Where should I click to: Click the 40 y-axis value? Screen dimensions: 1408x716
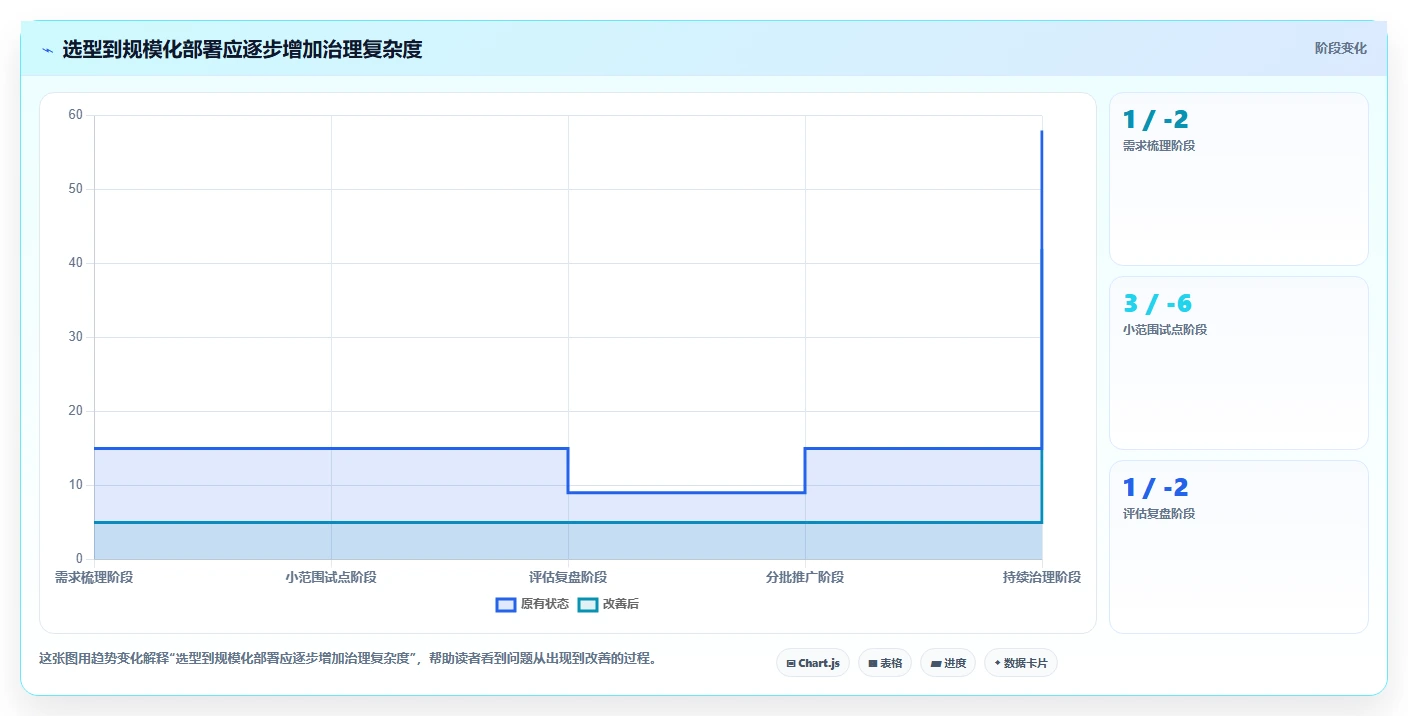pyautogui.click(x=75, y=263)
